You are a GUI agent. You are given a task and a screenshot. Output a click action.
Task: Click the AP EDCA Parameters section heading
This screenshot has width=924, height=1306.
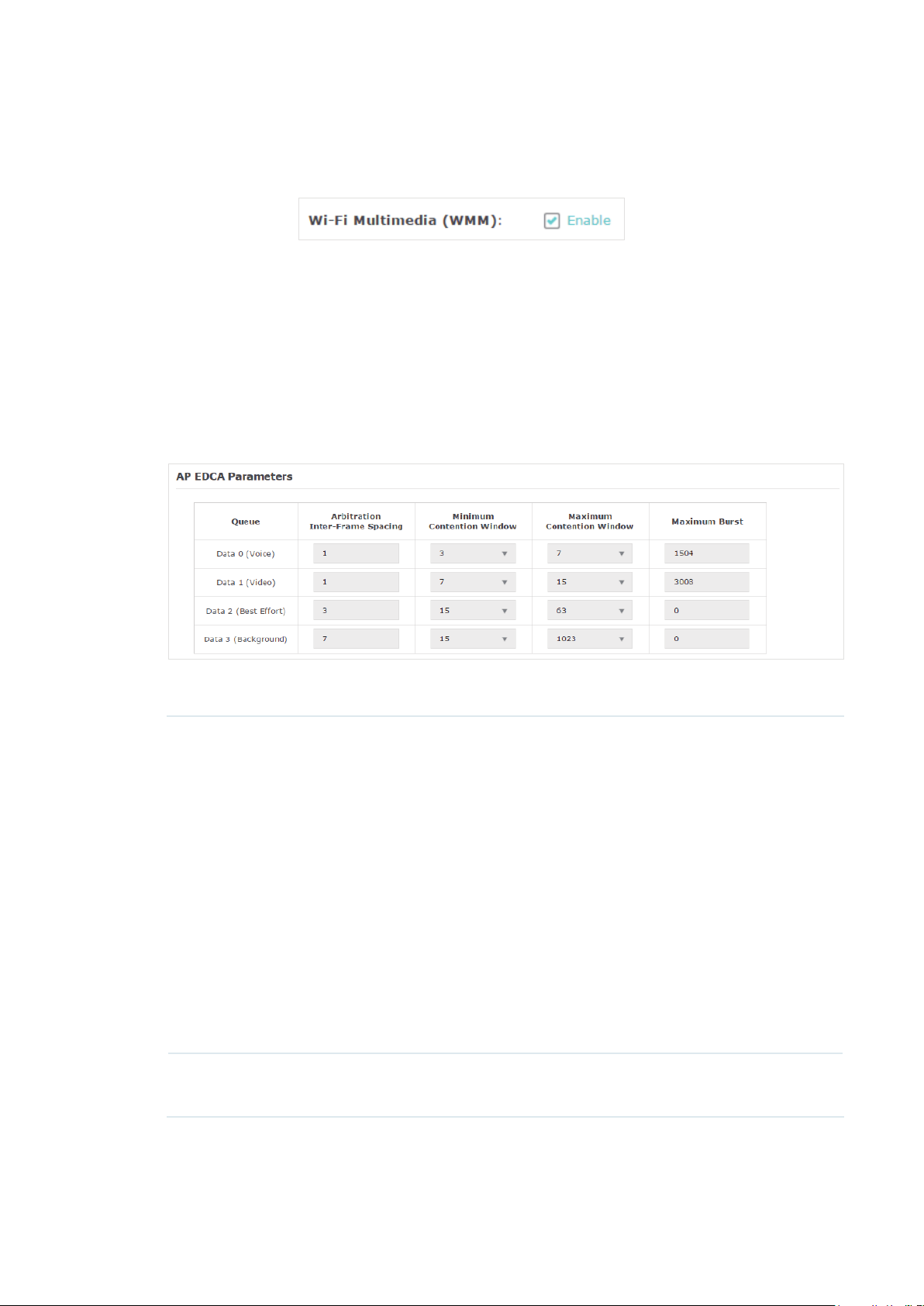tap(234, 477)
